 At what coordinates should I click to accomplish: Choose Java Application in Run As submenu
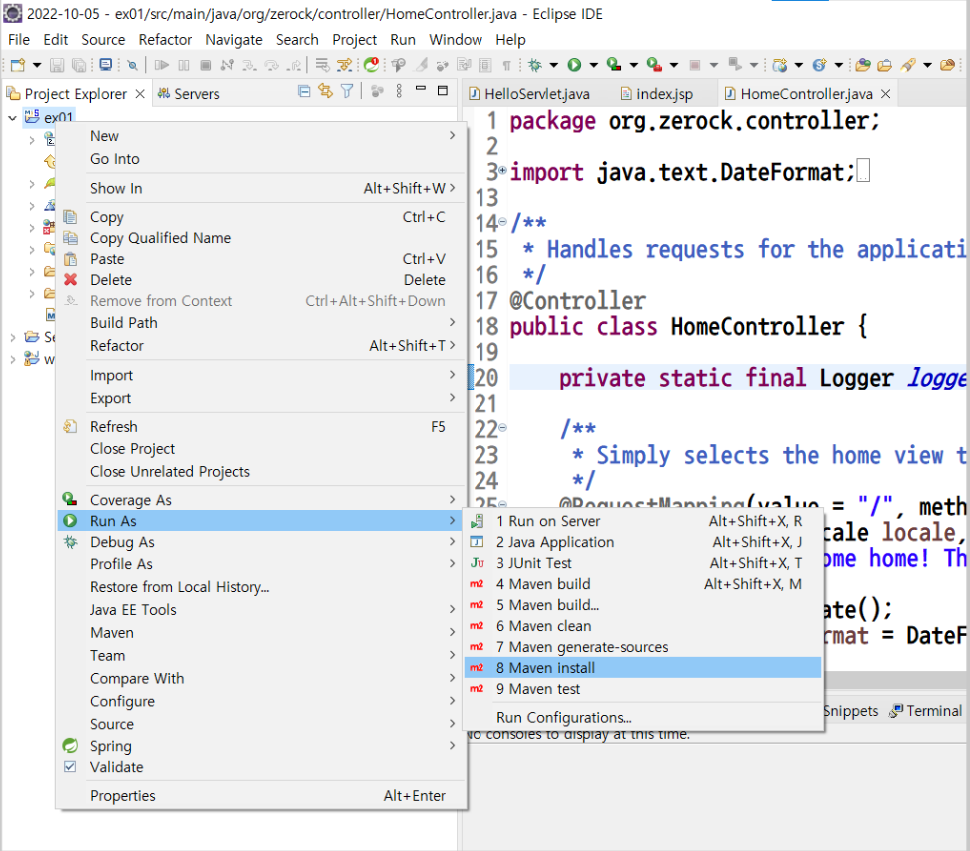pos(643,542)
